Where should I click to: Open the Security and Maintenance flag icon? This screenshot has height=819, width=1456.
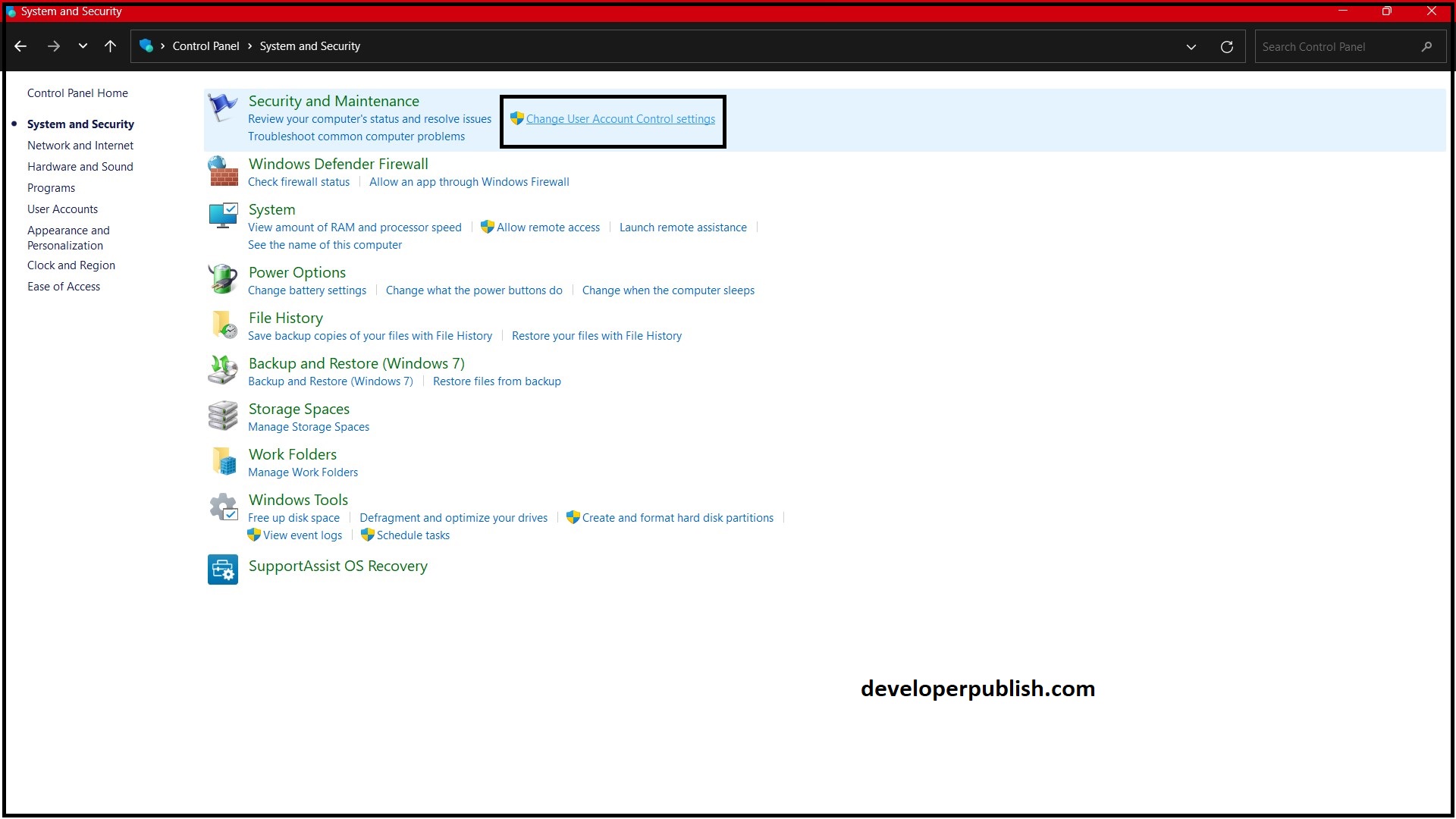[x=222, y=108]
